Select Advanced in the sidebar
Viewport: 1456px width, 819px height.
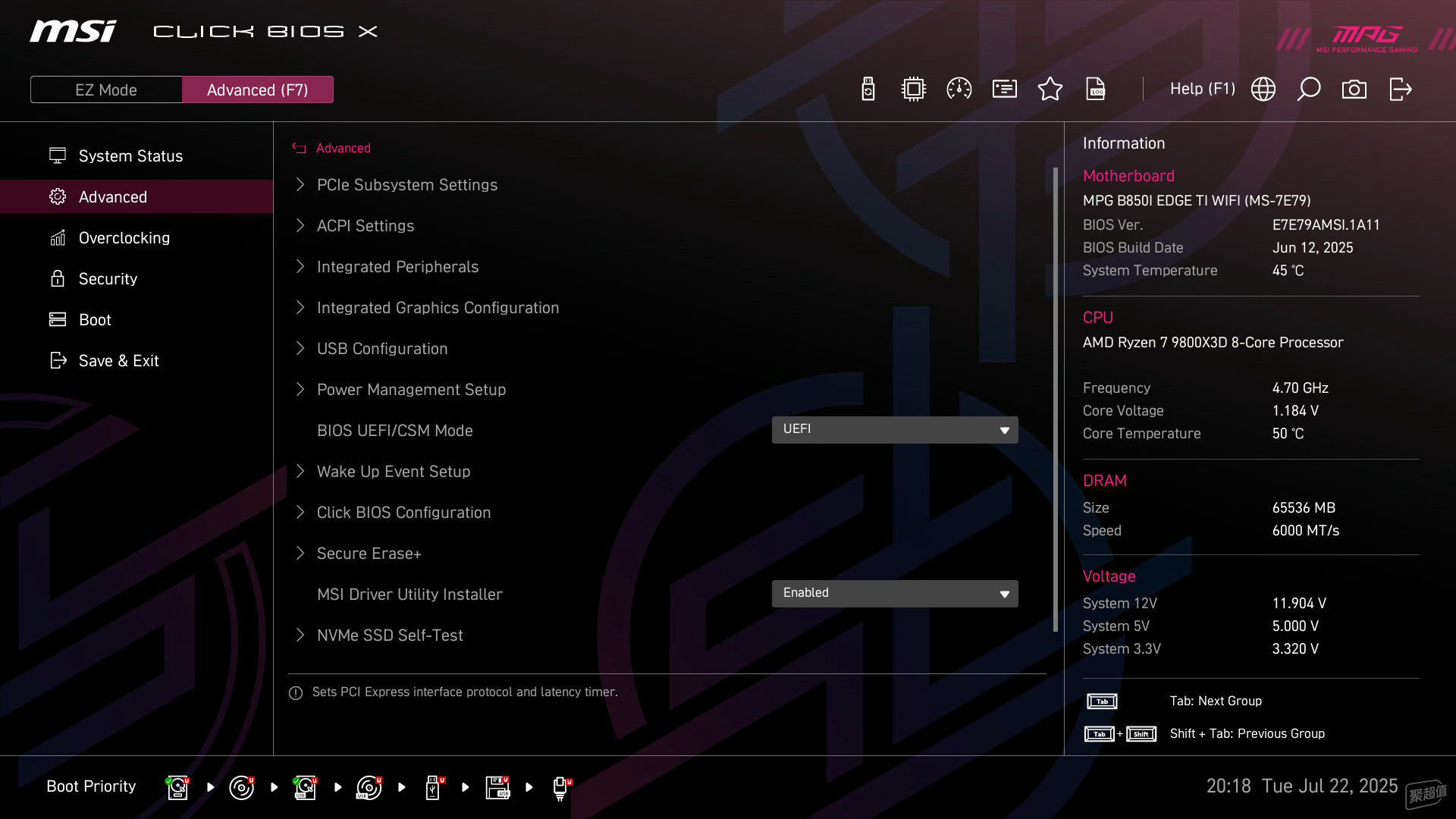point(136,196)
